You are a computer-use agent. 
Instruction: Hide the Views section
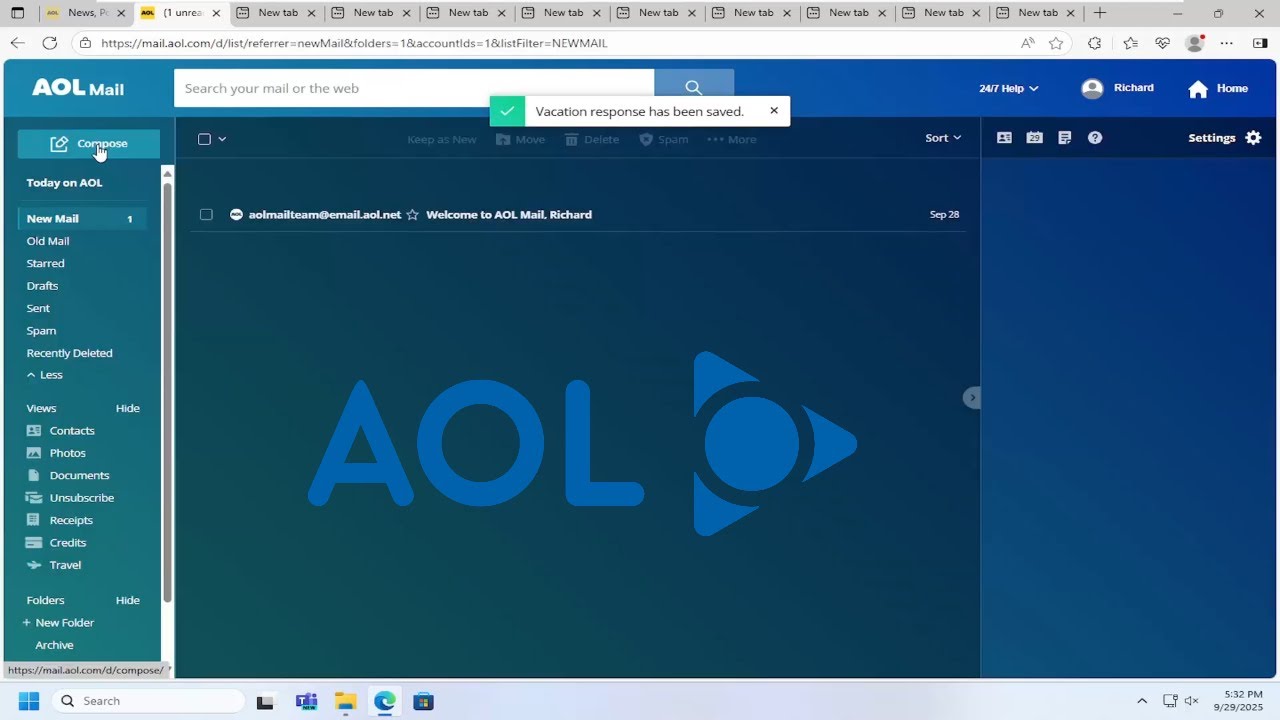click(128, 408)
